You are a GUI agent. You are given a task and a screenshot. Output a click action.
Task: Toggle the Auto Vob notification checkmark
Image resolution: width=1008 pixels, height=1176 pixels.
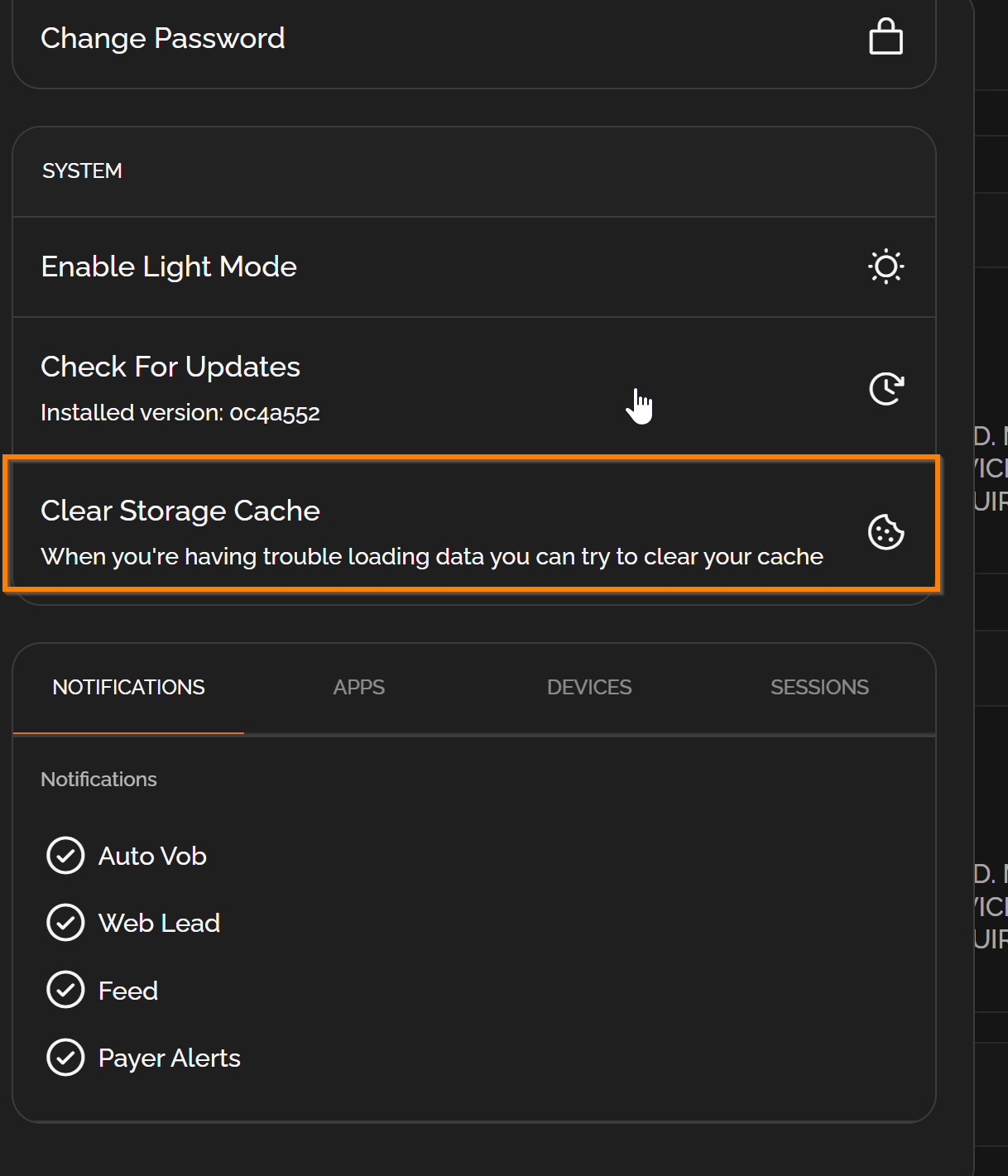tap(65, 856)
